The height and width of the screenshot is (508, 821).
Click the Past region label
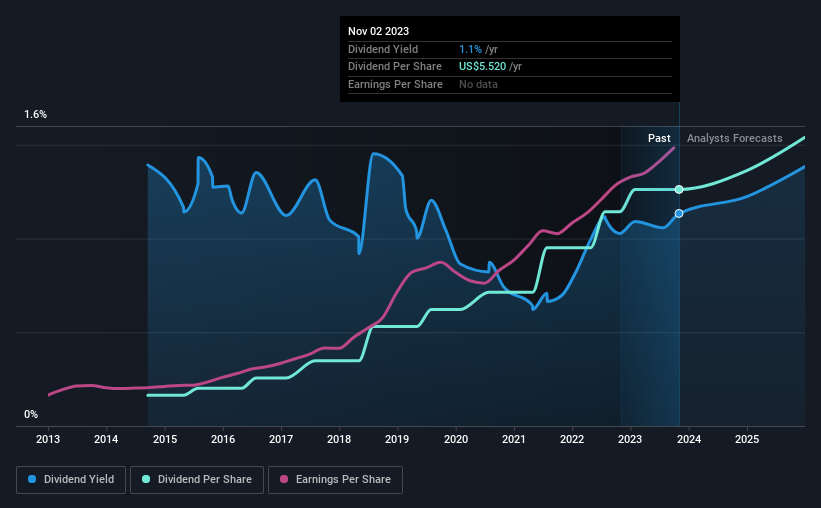(x=659, y=138)
